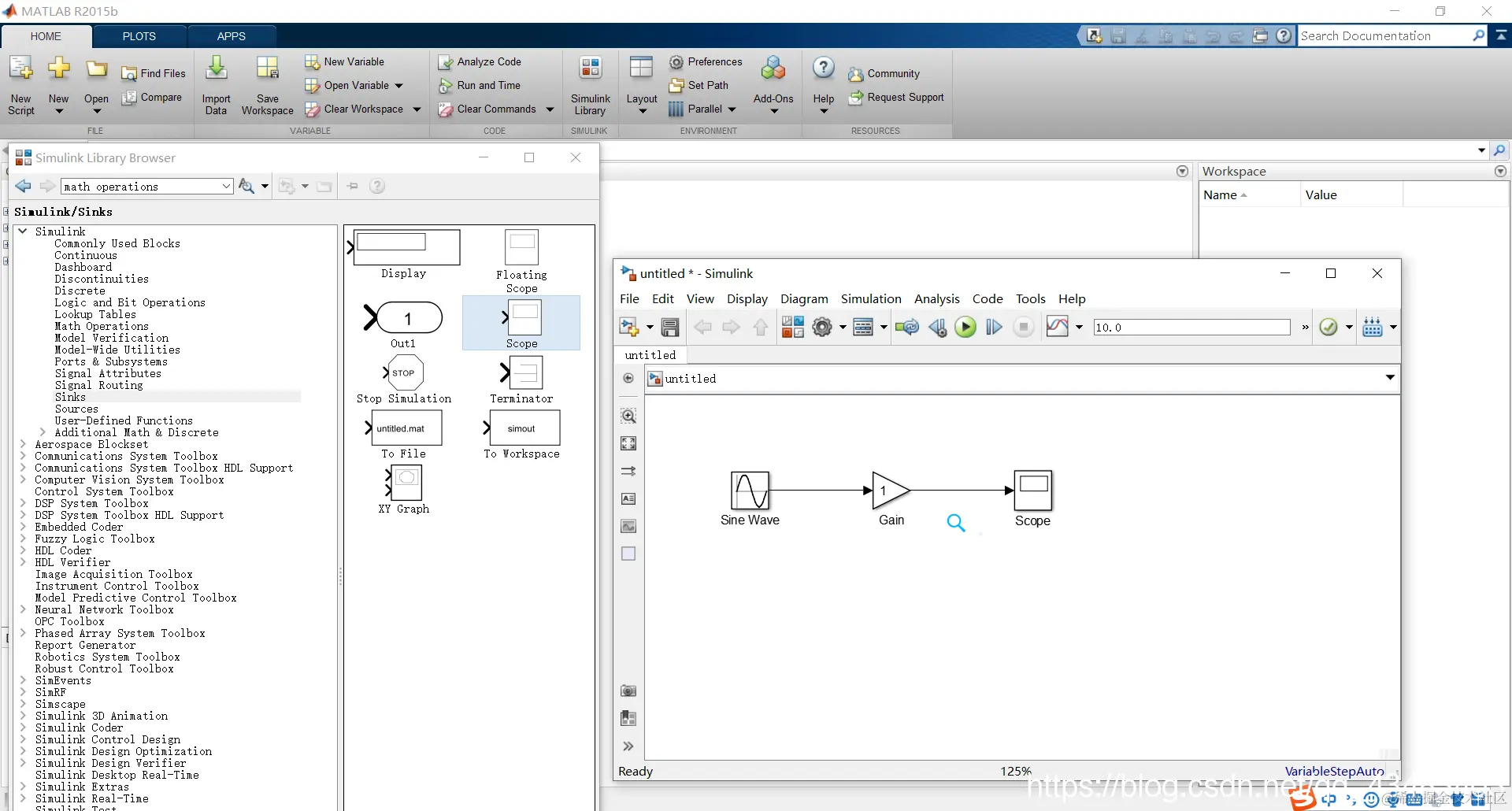
Task: Select Math Operations in library tree
Action: pos(102,326)
